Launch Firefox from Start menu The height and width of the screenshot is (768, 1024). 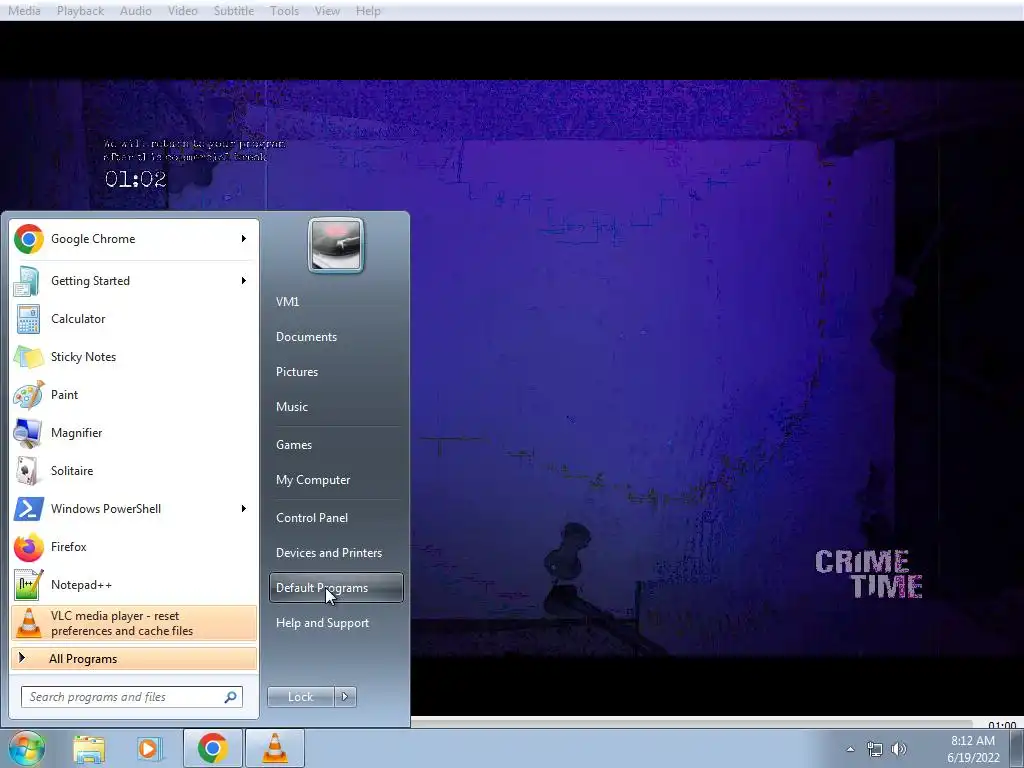(x=134, y=547)
